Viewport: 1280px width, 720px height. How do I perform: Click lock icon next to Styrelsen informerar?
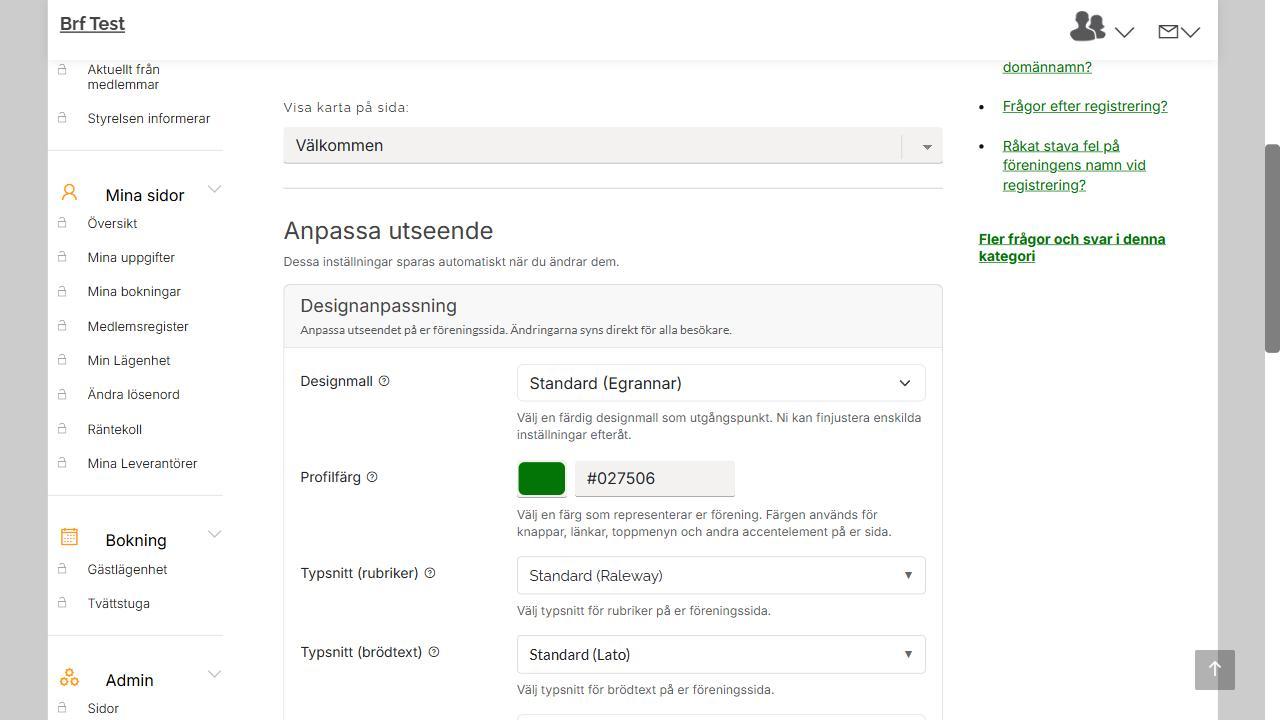[62, 117]
